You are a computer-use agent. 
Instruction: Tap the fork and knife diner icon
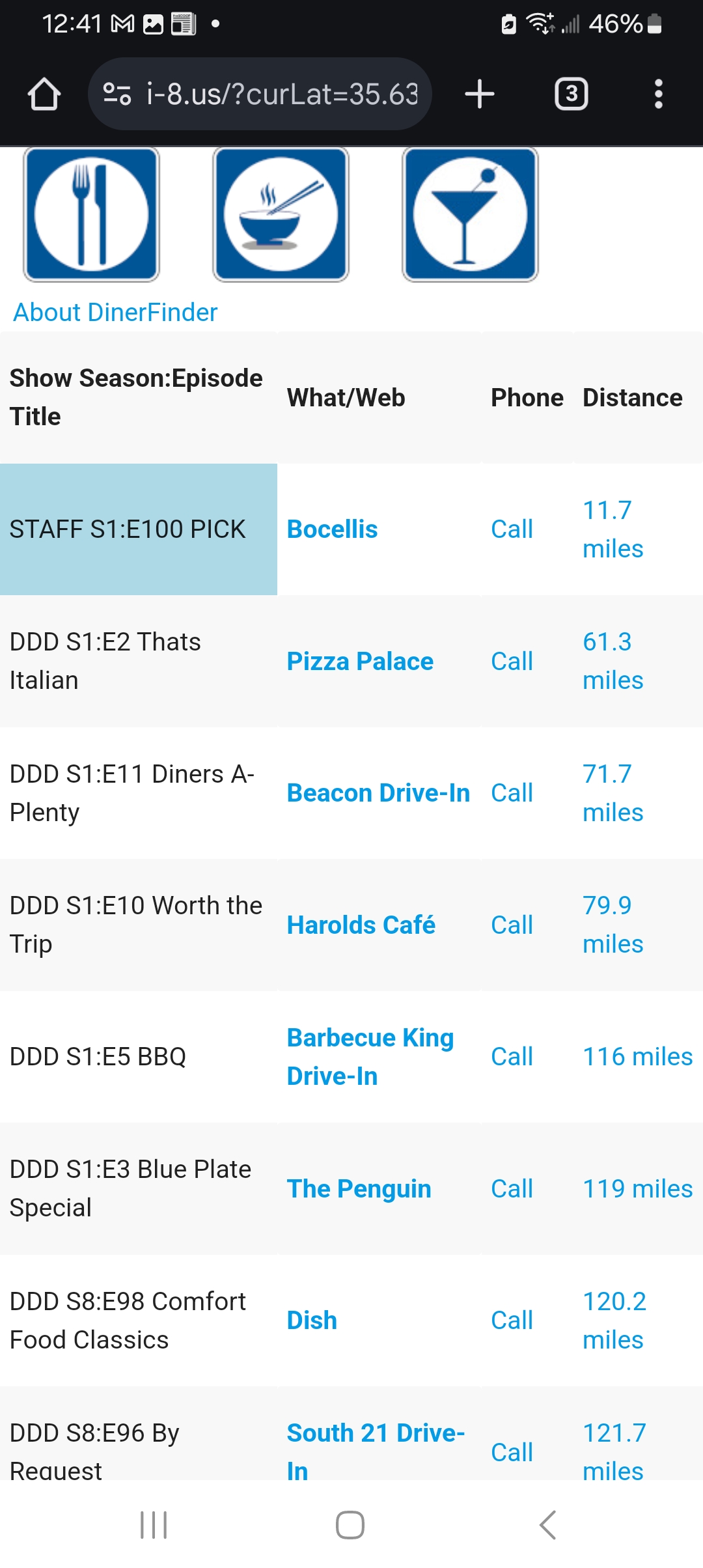click(x=91, y=214)
